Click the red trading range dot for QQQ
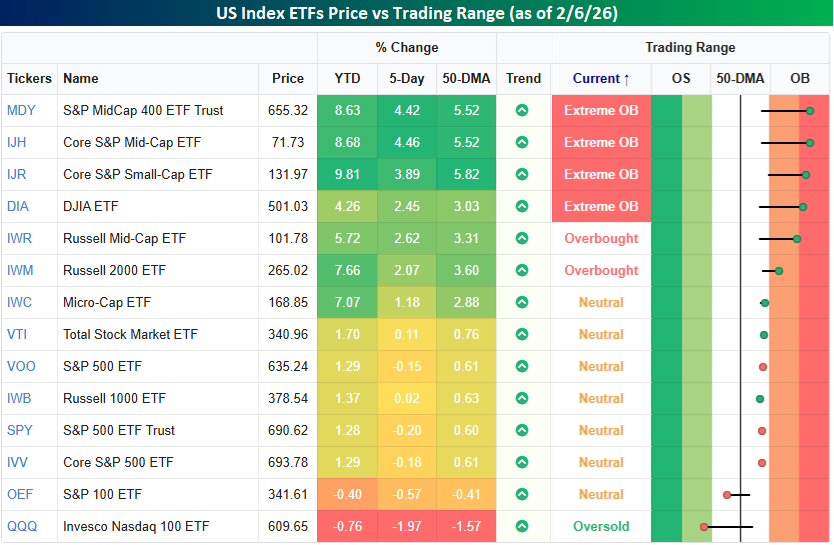Viewport: 834px width, 545px height. [x=704, y=526]
